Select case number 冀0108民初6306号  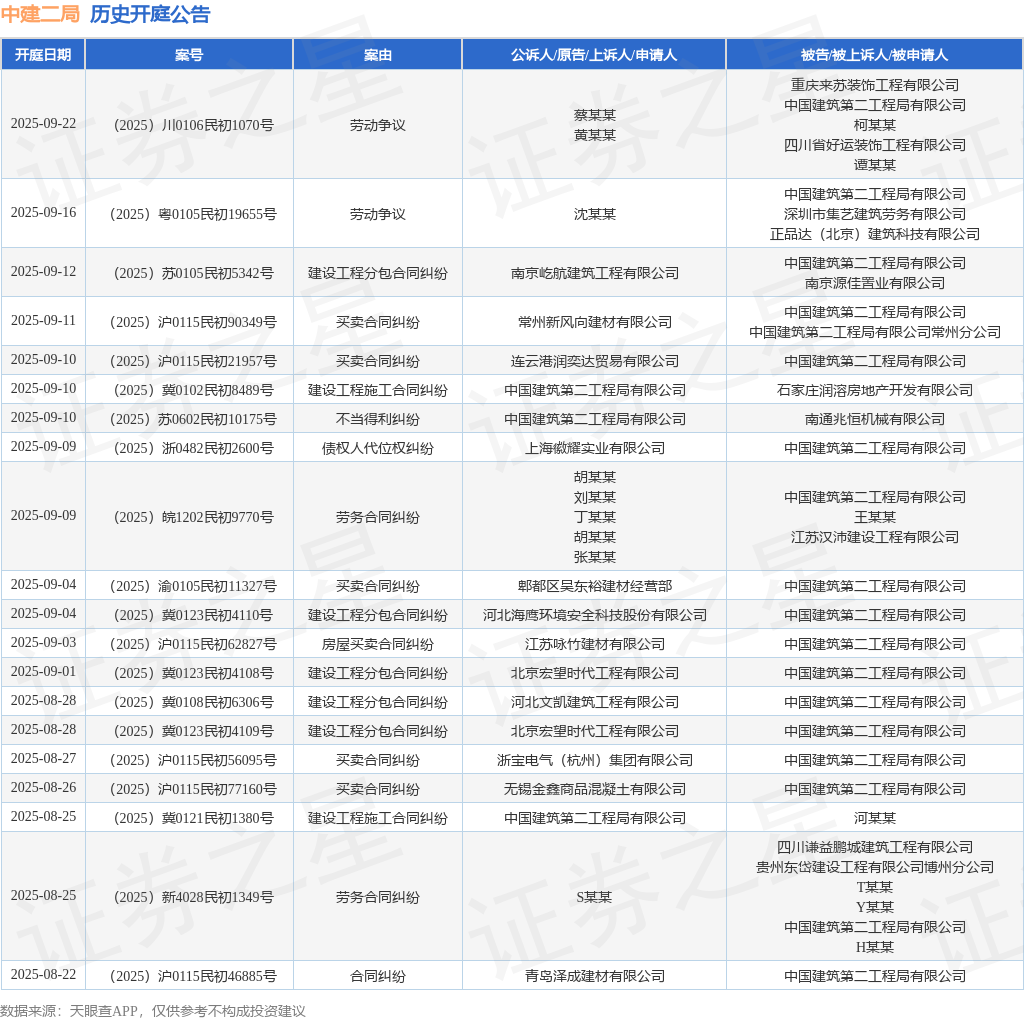click(193, 702)
